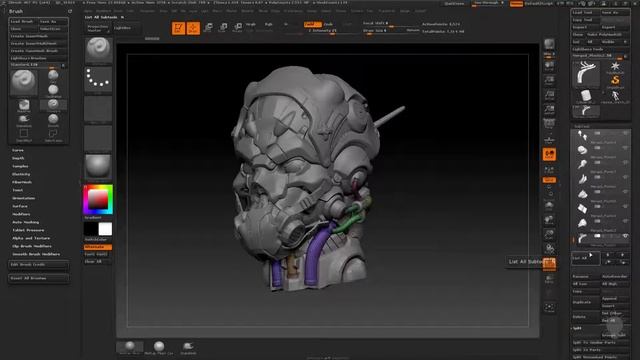Click the Split To Parts button
Viewport: 640px width, 360px height.
tap(600, 350)
